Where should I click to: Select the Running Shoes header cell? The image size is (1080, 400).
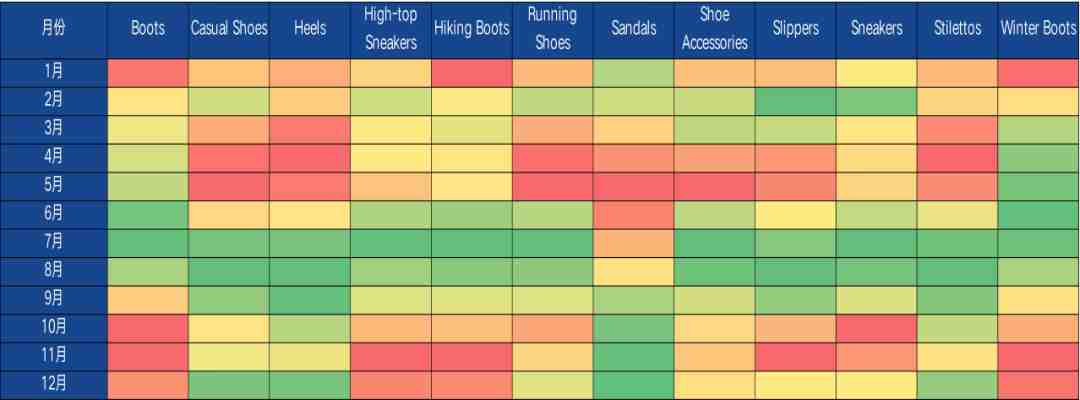click(x=552, y=30)
